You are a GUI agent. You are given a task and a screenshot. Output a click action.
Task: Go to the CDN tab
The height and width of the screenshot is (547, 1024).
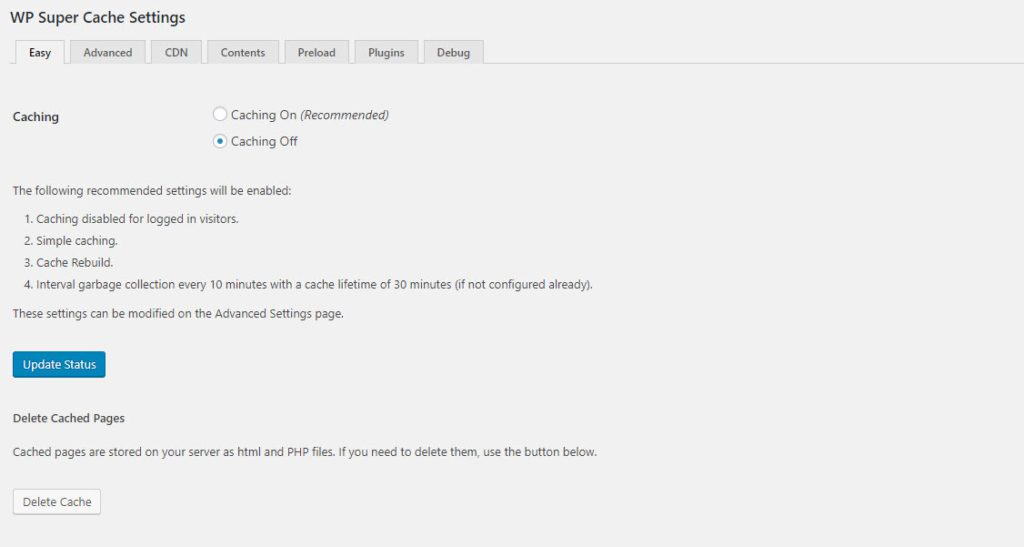pyautogui.click(x=176, y=53)
